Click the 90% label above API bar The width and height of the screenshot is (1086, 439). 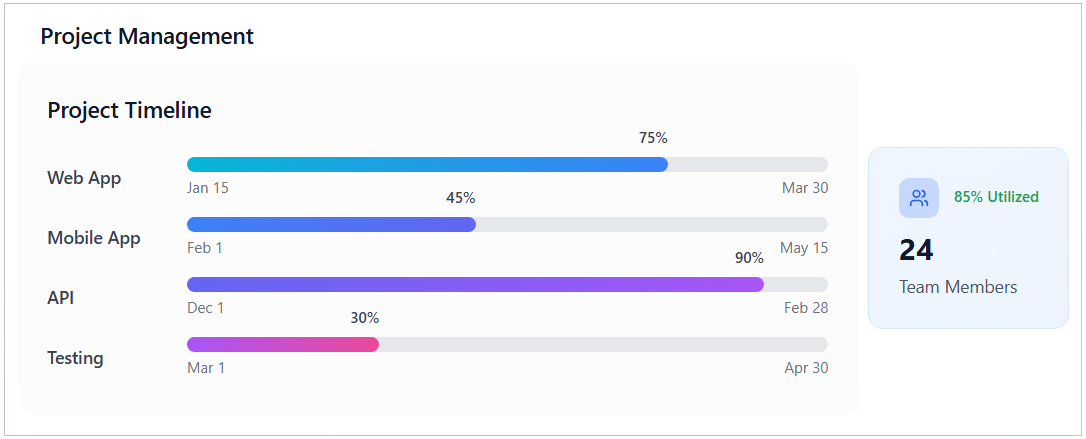[x=749, y=258]
